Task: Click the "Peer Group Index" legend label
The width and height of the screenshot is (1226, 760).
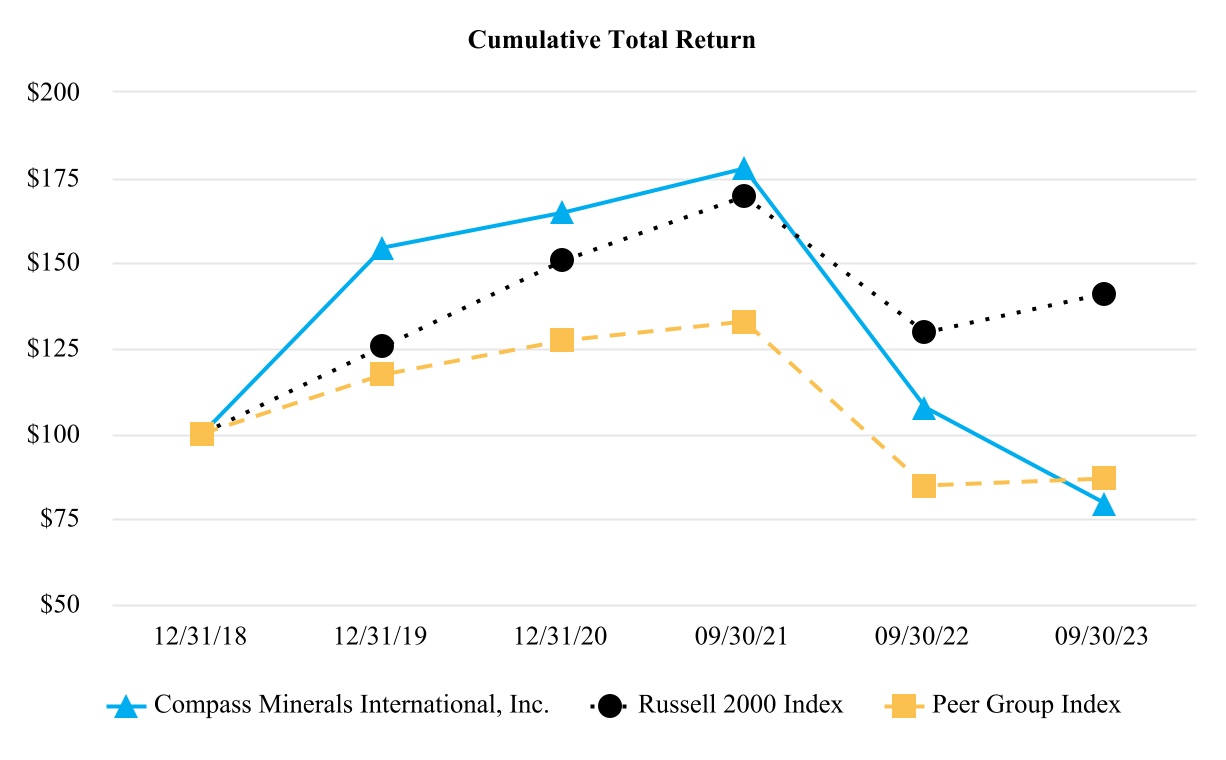Action: coord(1026,705)
